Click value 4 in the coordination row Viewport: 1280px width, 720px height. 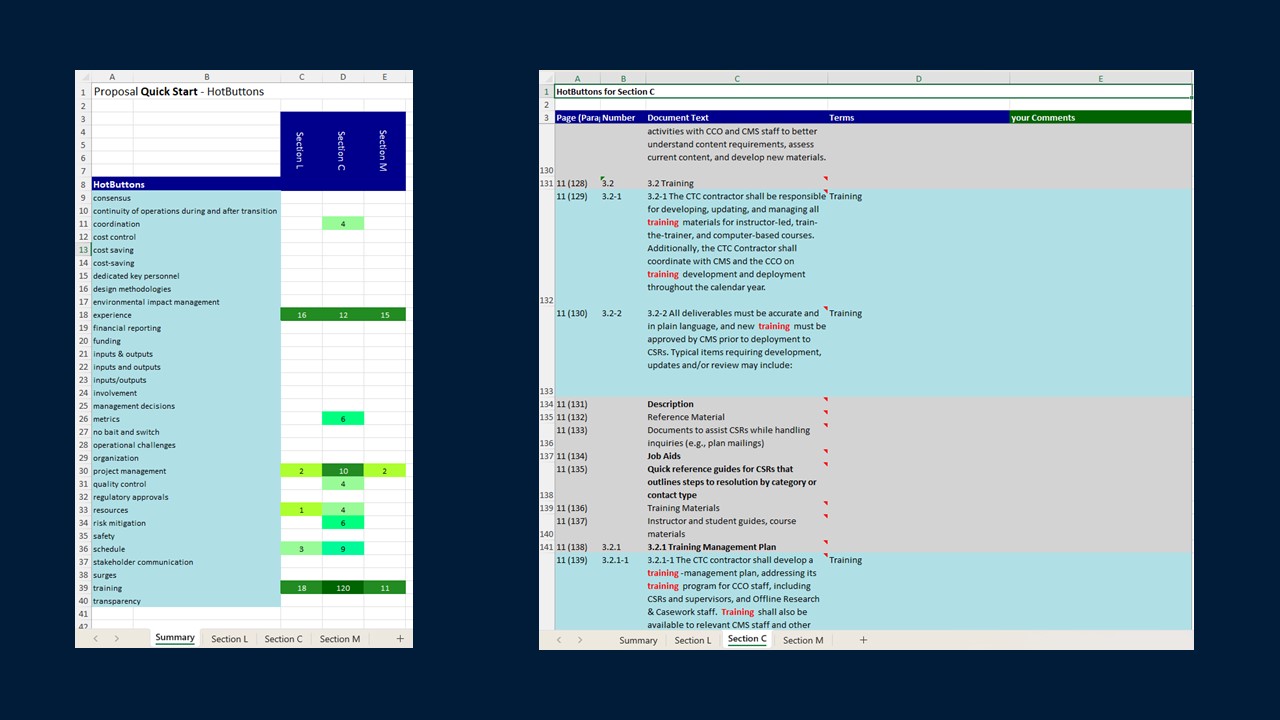pyautogui.click(x=343, y=224)
